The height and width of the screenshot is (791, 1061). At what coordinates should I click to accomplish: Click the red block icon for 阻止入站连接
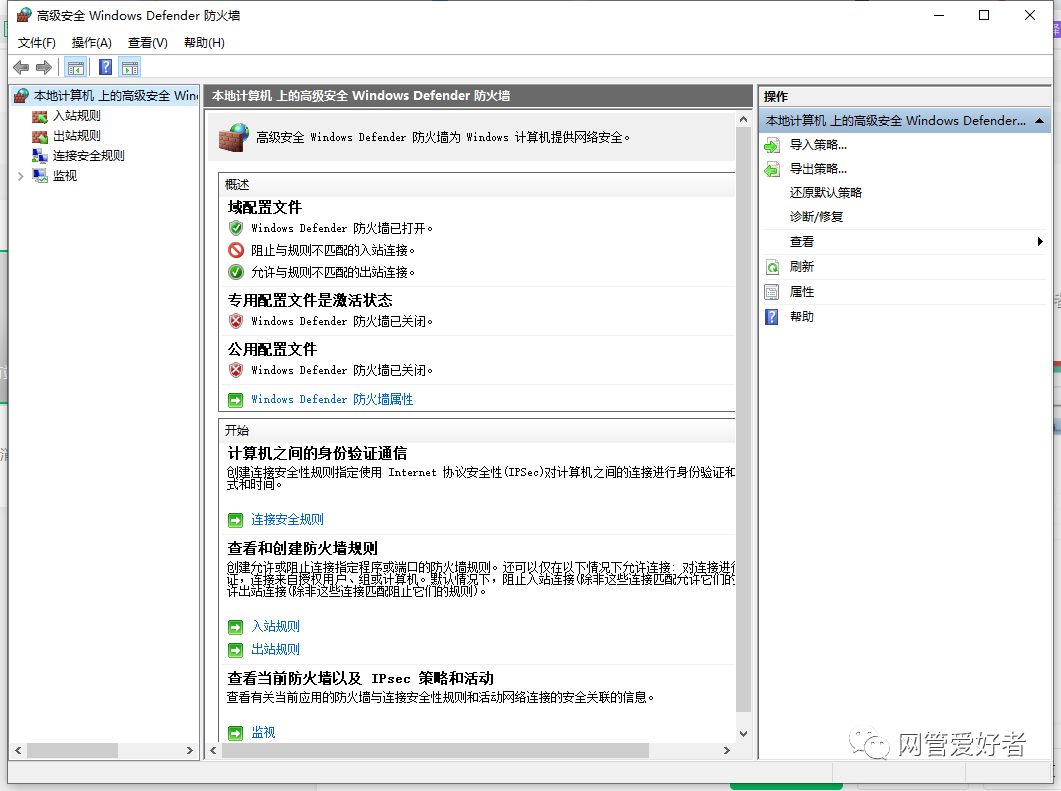click(x=235, y=250)
